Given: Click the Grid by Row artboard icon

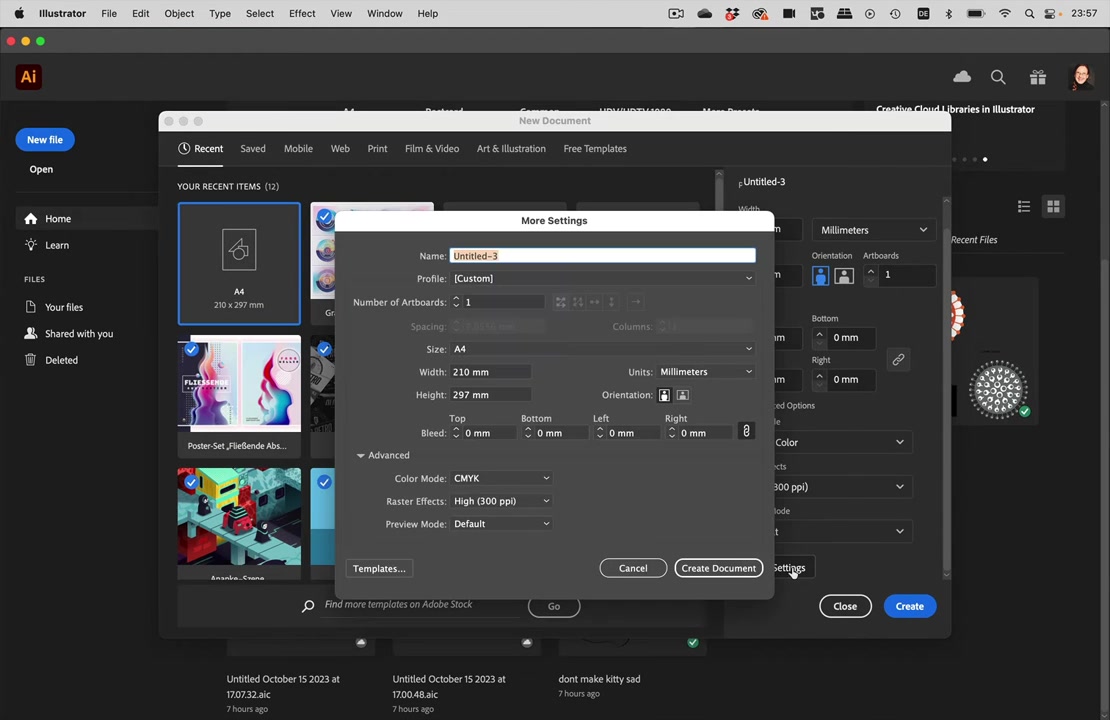Looking at the screenshot, I should coord(561,302).
